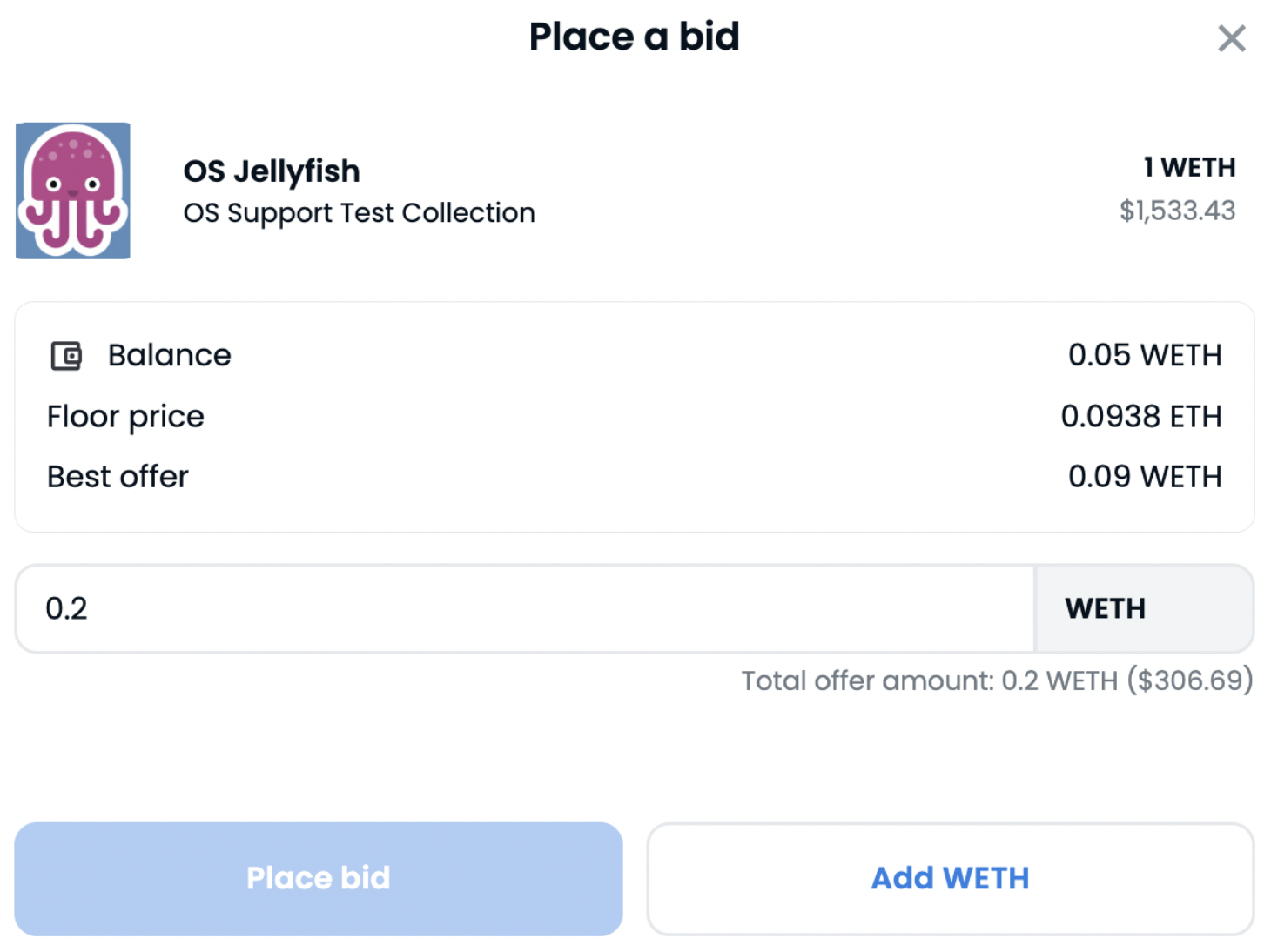Open the WETH currency selector
Image resolution: width=1271 pixels, height=952 pixels.
[1144, 608]
